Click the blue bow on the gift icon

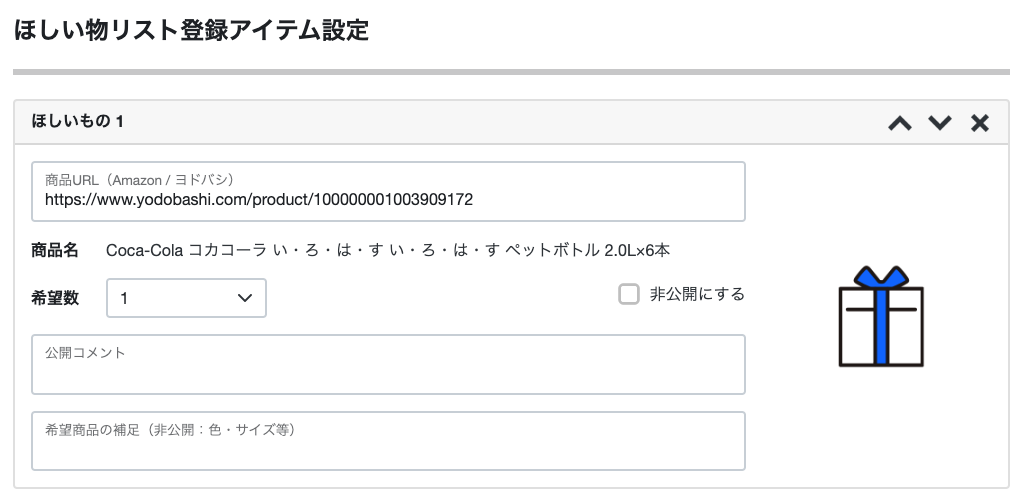880,277
